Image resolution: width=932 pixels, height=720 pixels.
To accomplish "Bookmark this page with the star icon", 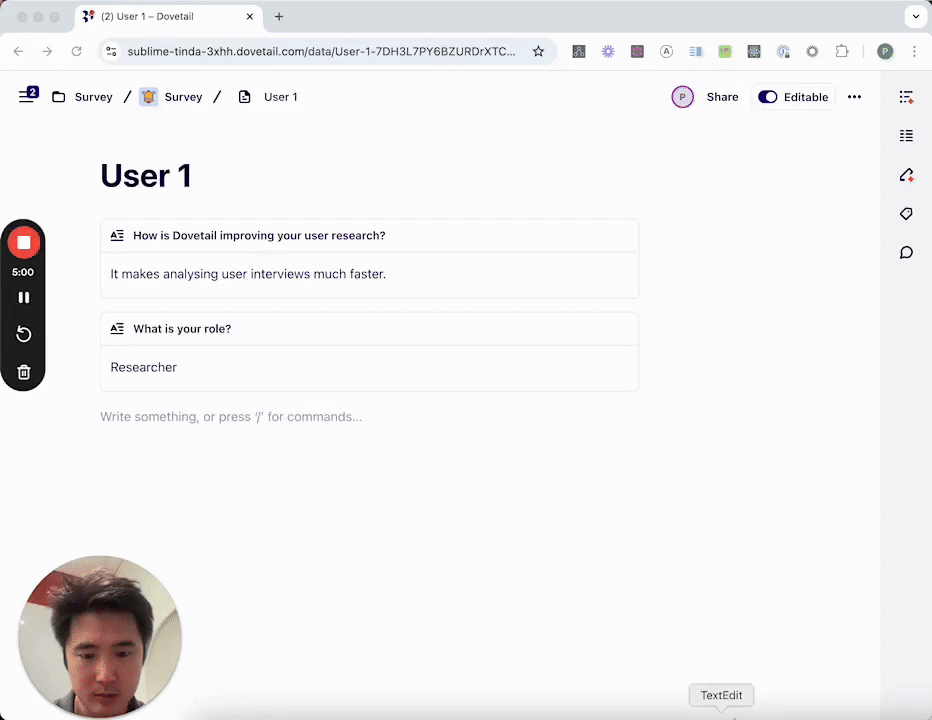I will point(538,51).
